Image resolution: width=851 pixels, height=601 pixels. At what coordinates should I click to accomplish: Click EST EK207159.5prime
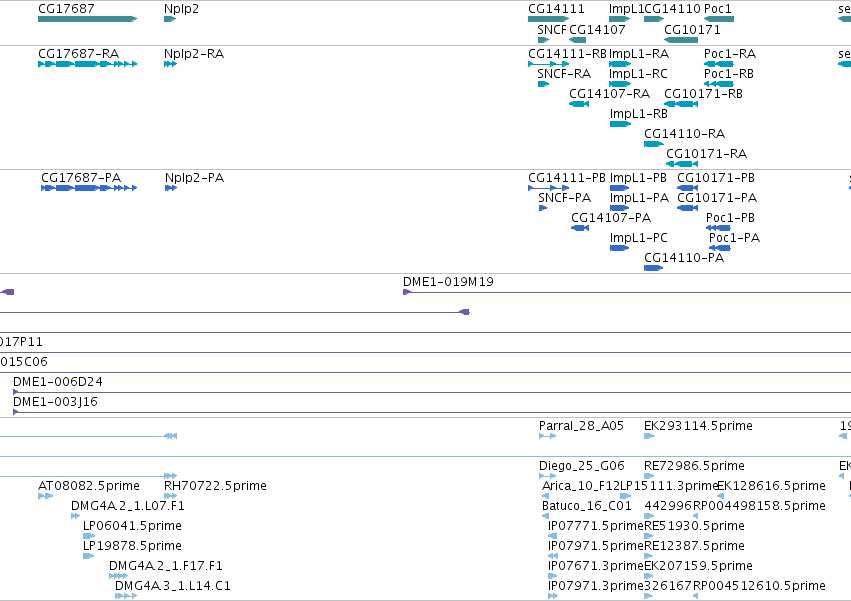pyautogui.click(x=649, y=577)
